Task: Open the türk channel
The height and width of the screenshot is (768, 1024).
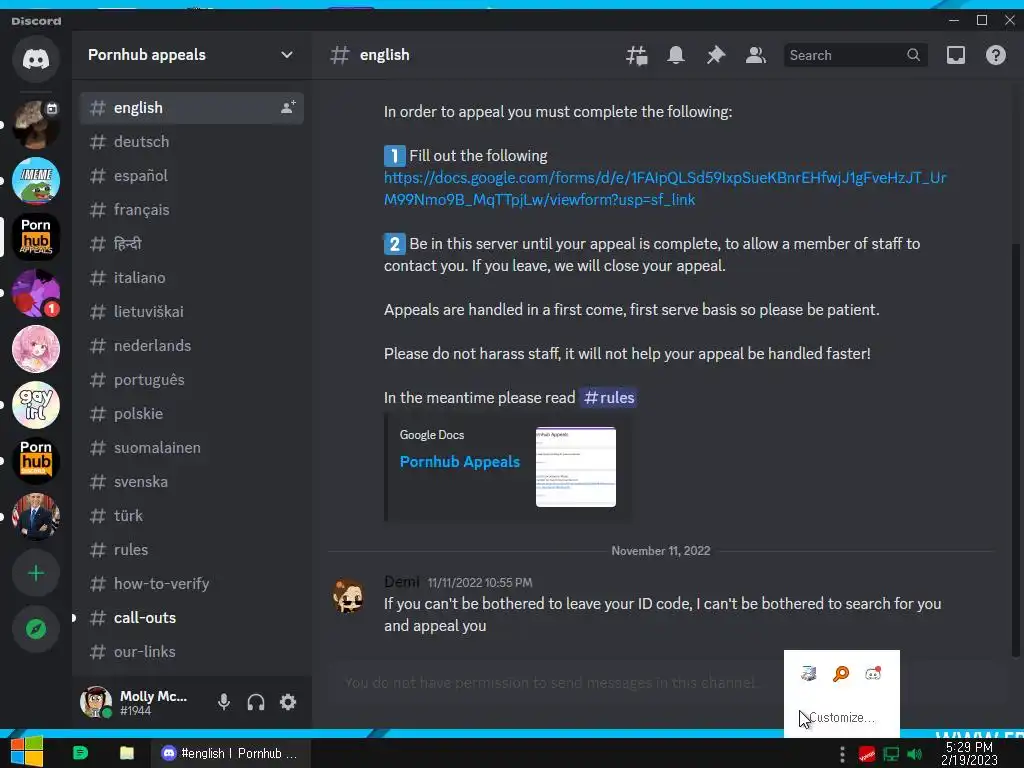Action: [191, 515]
